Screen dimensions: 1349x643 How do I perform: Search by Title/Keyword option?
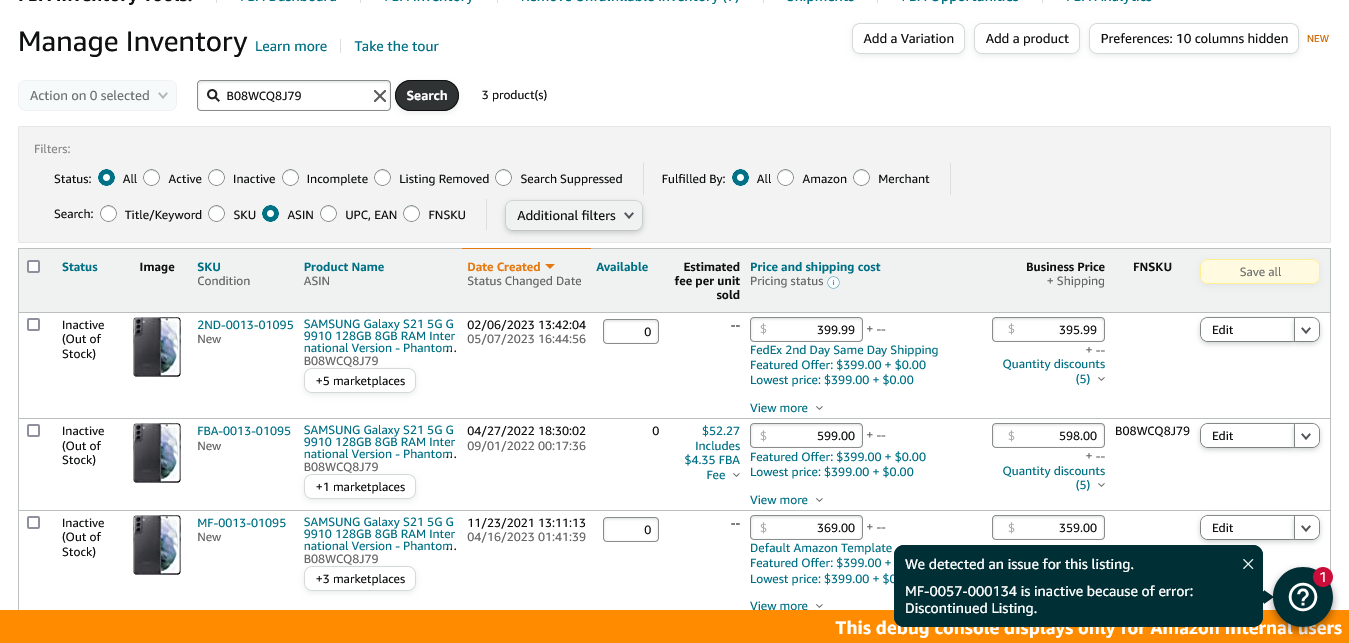coord(109,214)
